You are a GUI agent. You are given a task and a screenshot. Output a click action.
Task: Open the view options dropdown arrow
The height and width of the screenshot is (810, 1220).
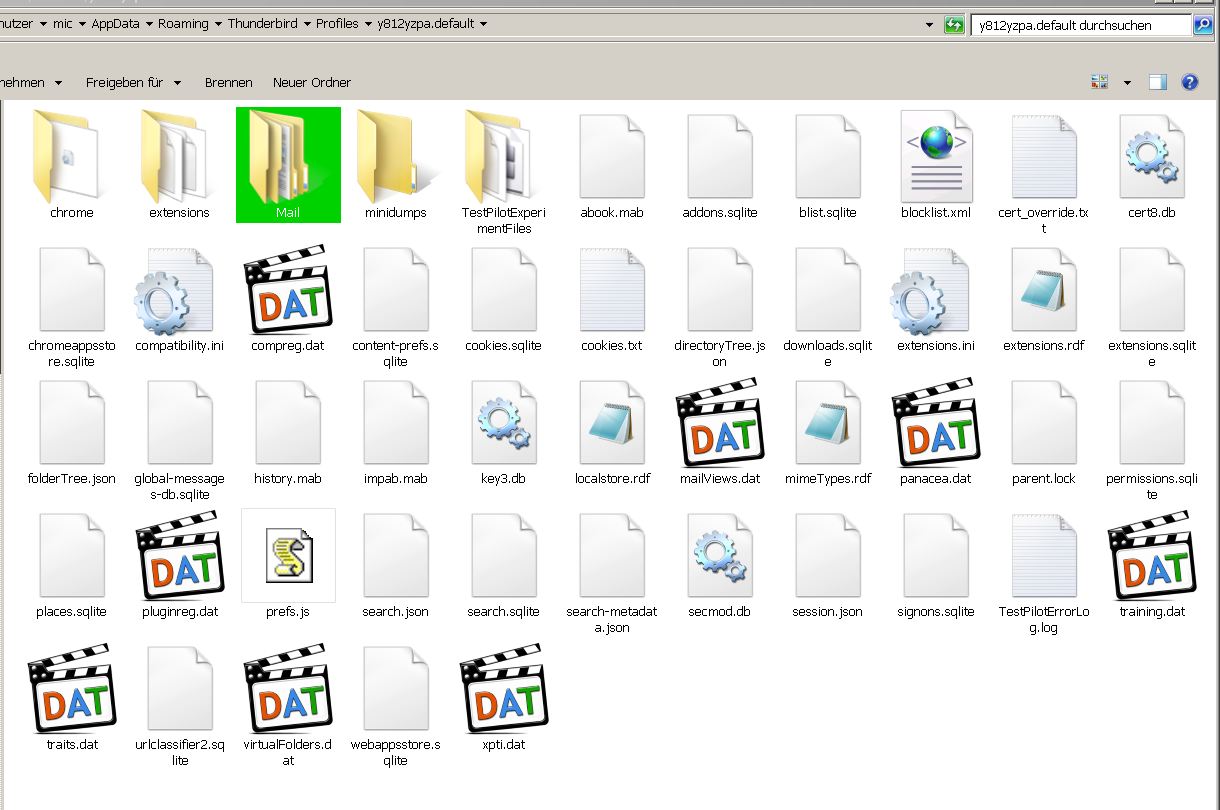(x=1127, y=83)
